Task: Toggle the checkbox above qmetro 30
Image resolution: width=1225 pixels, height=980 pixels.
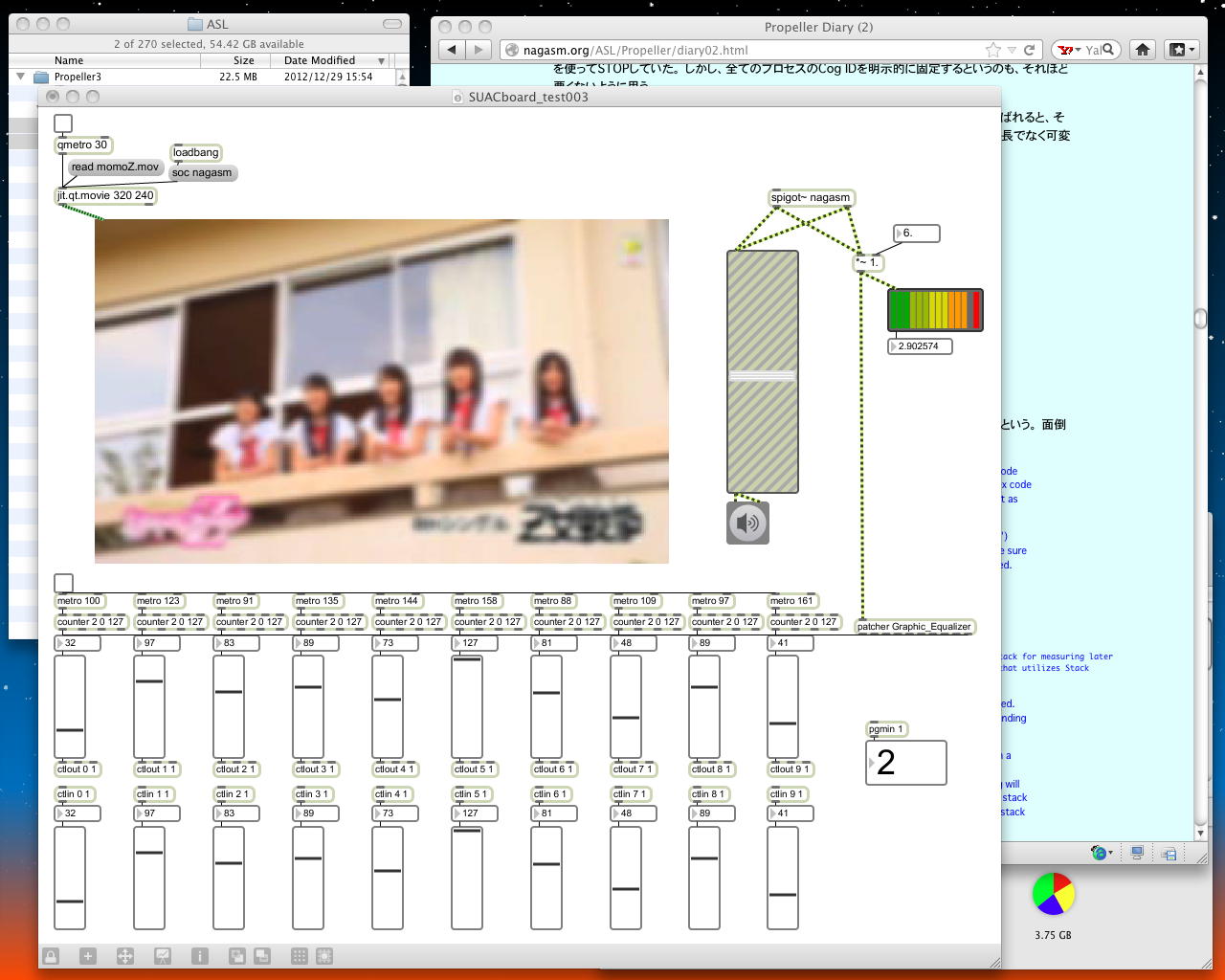Action: 63,123
